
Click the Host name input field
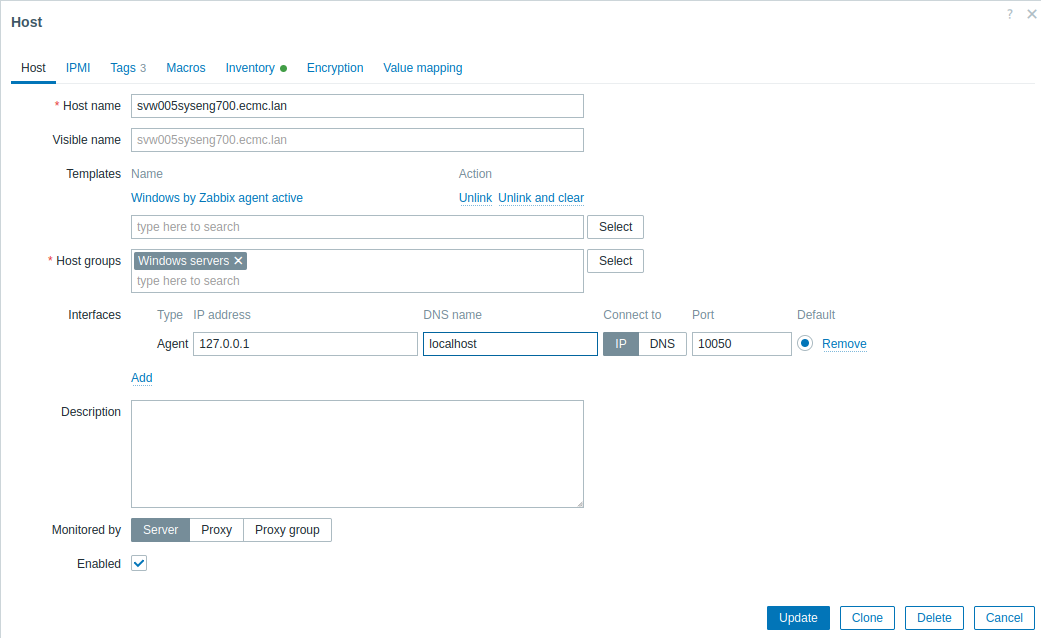357,106
